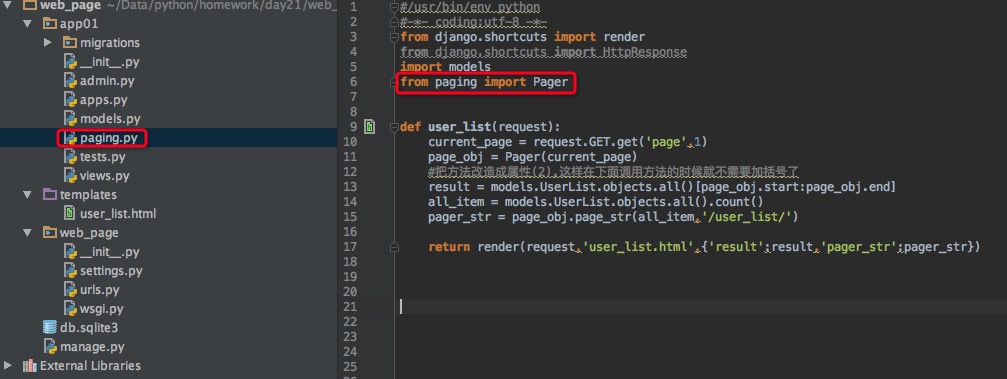Screen dimensions: 1007x379
Task: Click the '#/usr/bin/env python' shebang line
Action: pos(469,8)
